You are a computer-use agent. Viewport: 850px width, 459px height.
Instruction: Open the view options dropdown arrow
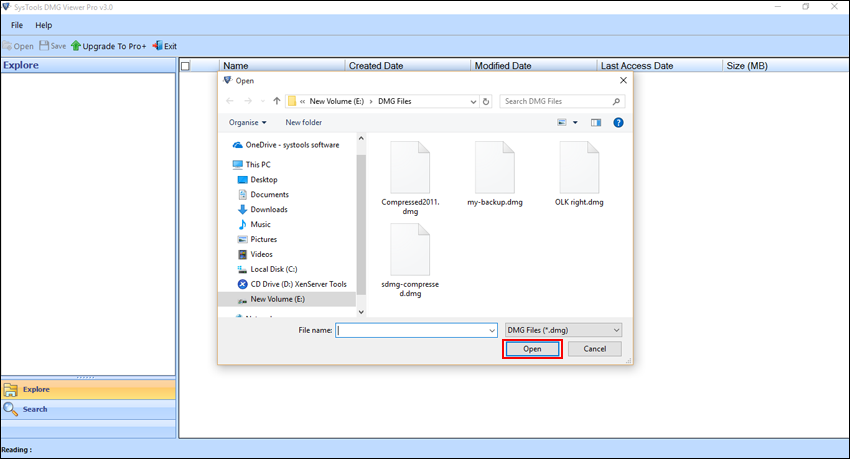click(x=575, y=122)
